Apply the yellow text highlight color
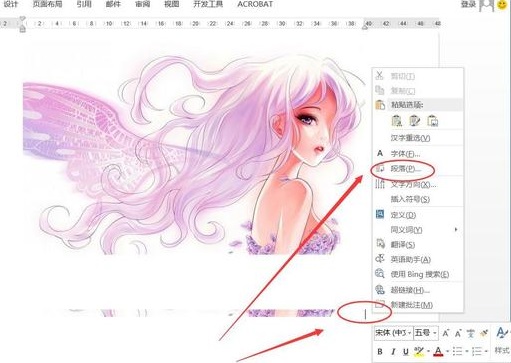511x363 pixels. 419,351
